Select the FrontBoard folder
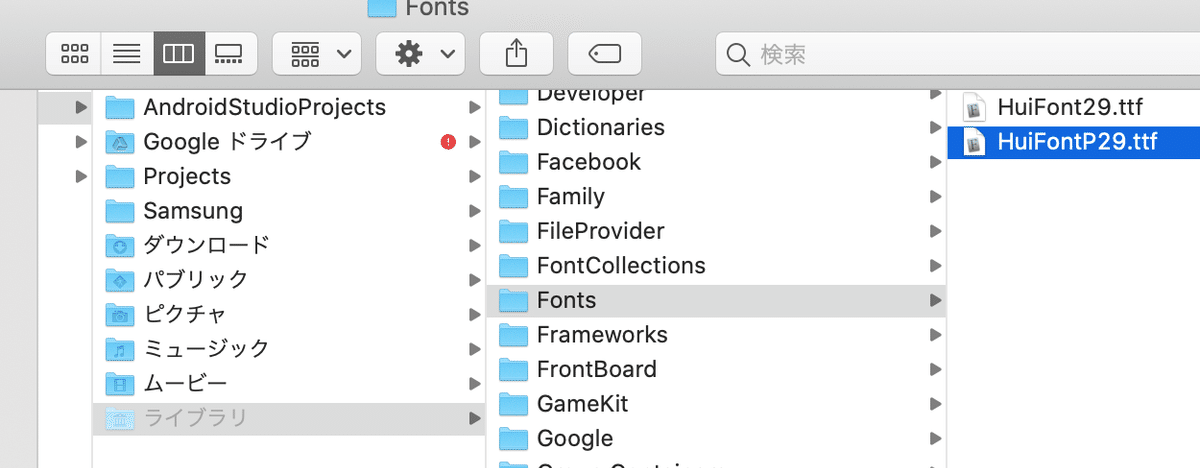This screenshot has height=468, width=1200. pyautogui.click(x=716, y=369)
